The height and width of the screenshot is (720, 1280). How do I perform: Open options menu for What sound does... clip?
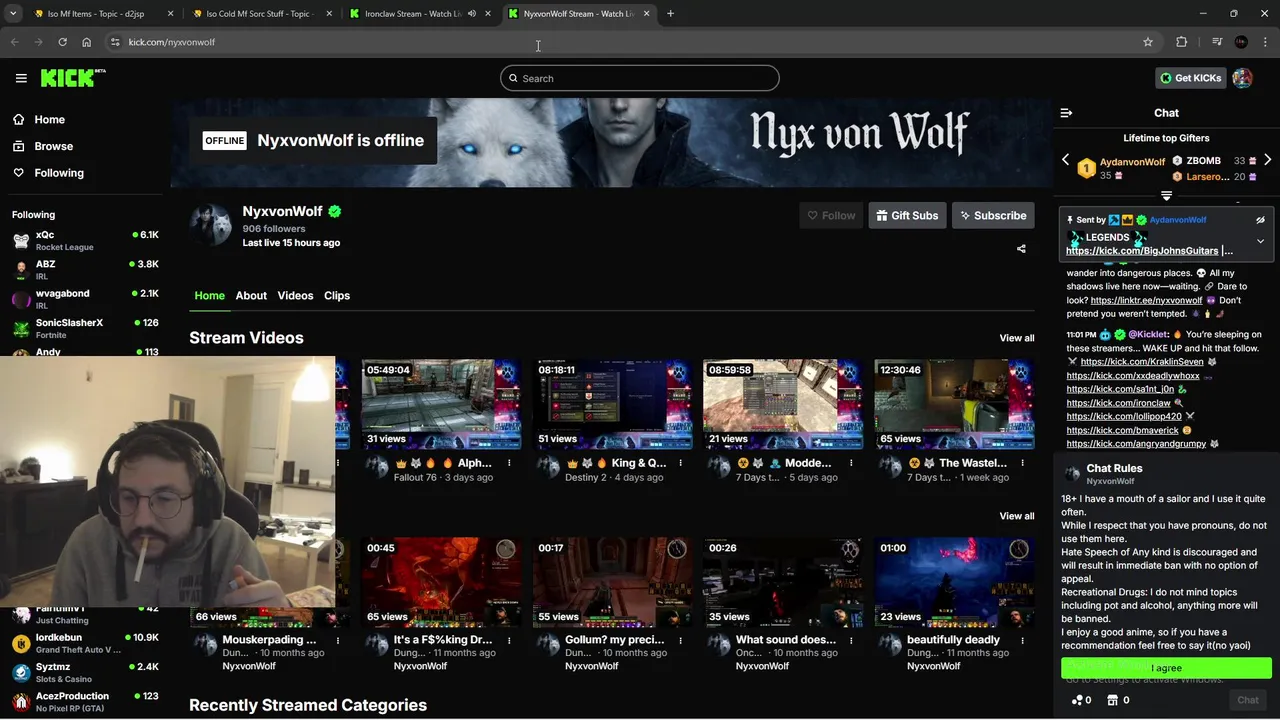point(851,640)
